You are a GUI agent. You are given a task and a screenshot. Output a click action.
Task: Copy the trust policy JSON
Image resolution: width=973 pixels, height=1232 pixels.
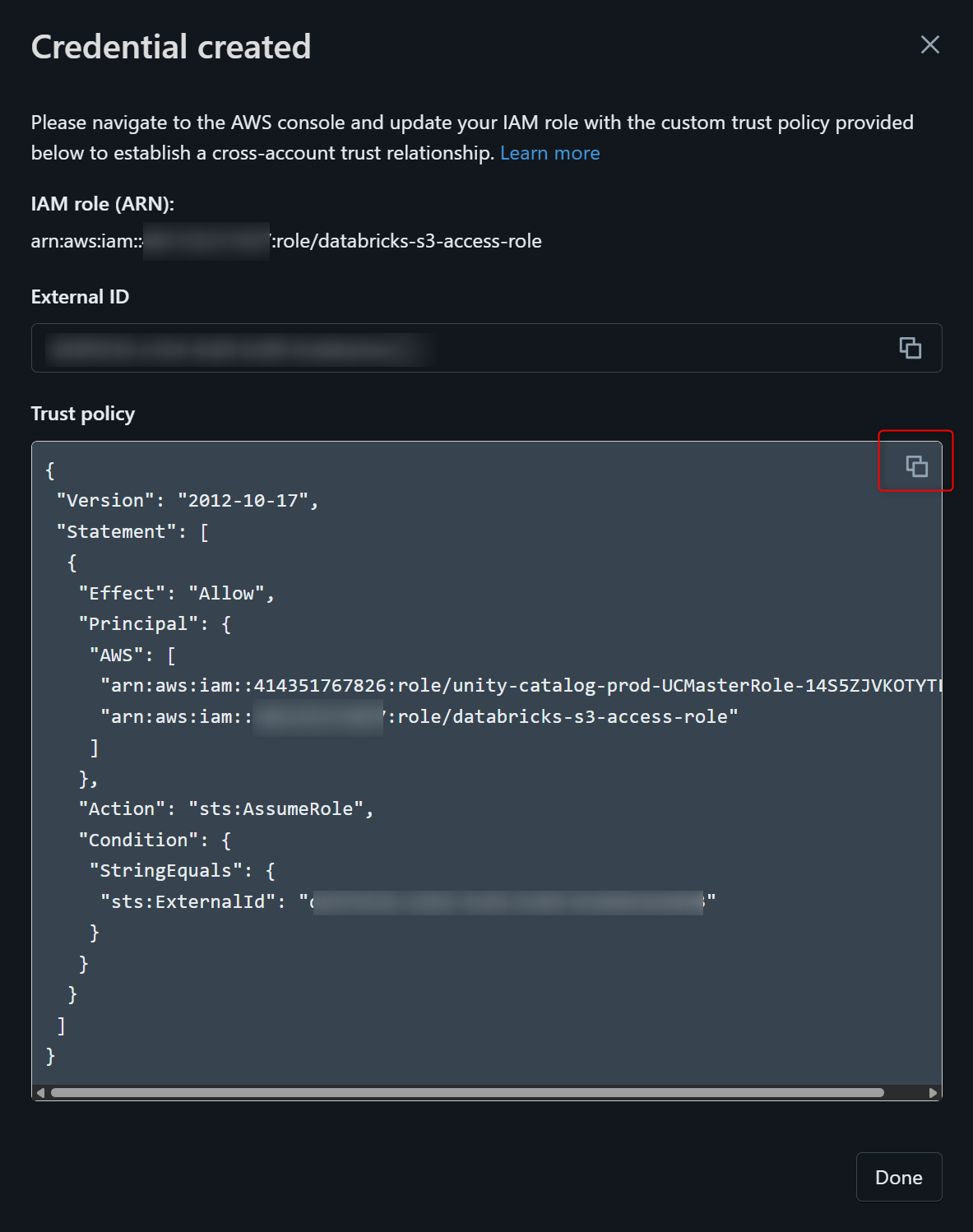coord(916,466)
